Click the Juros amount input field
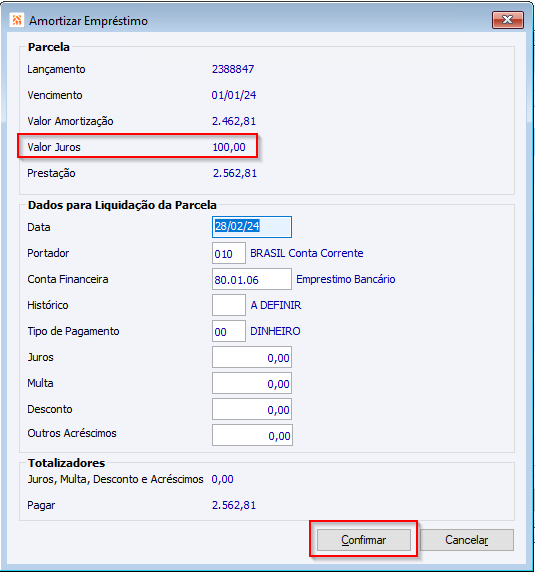Image resolution: width=535 pixels, height=574 pixels. click(x=252, y=357)
